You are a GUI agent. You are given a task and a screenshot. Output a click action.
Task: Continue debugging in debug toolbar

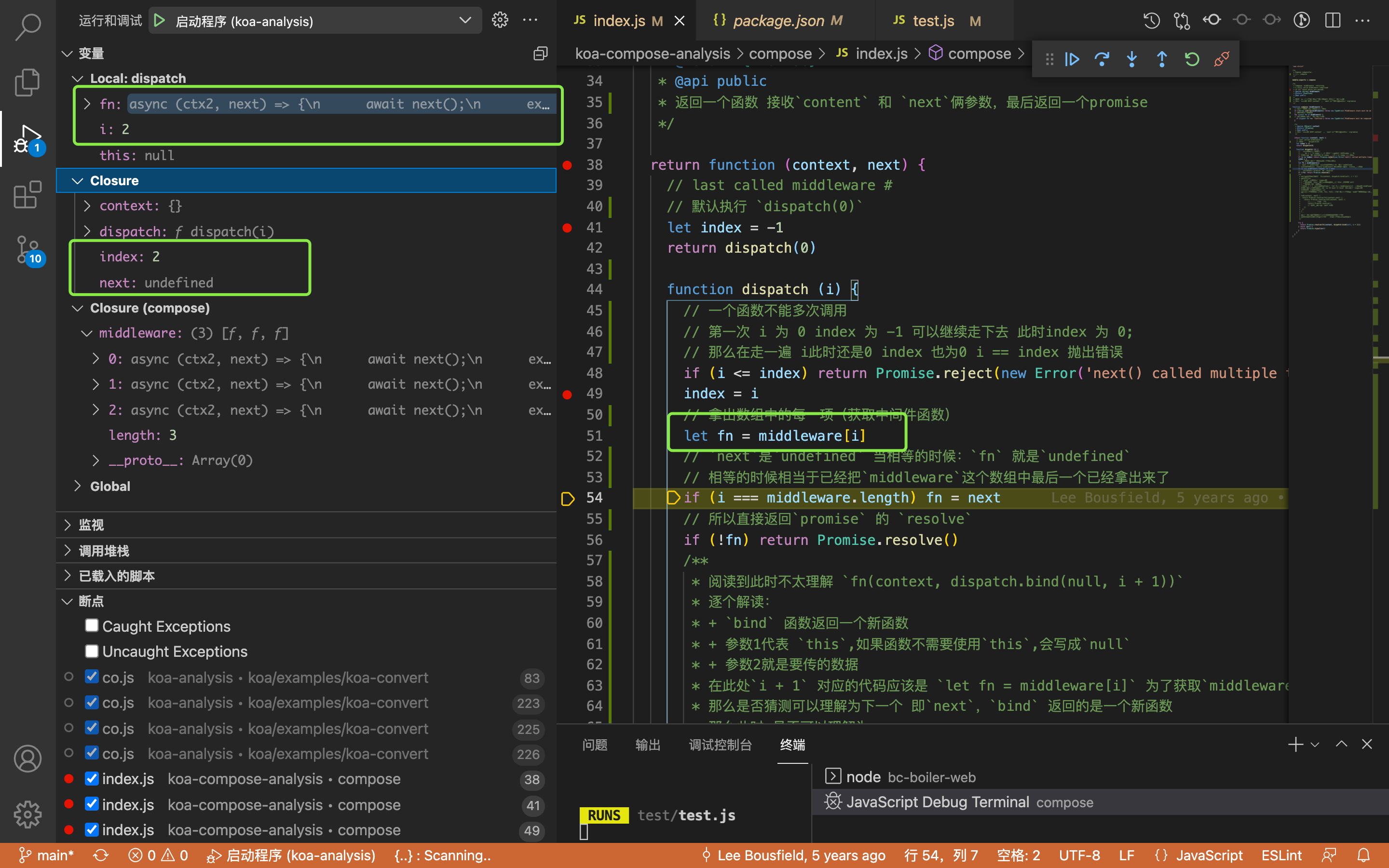point(1072,59)
